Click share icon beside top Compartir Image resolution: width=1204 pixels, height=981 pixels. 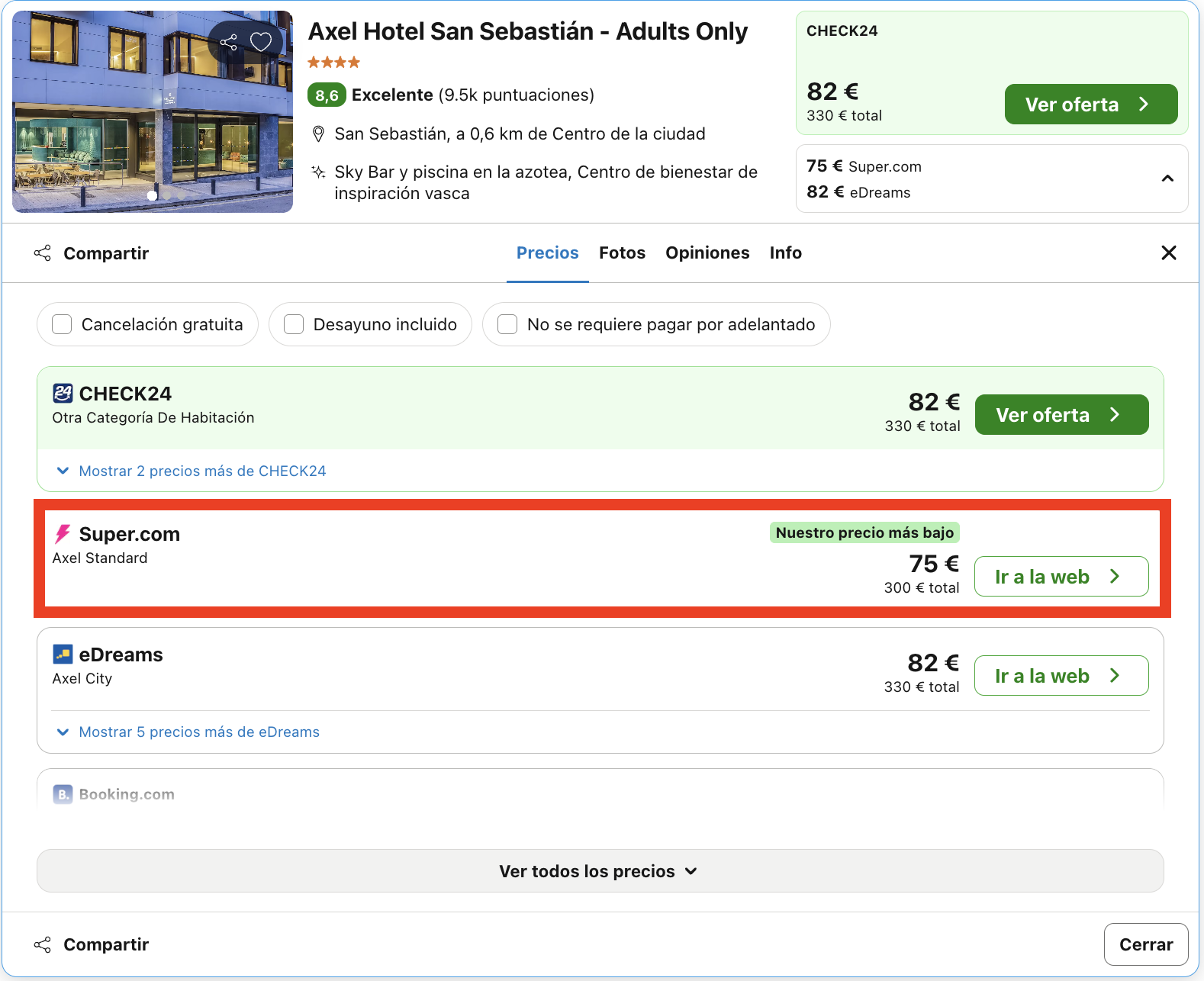point(43,253)
